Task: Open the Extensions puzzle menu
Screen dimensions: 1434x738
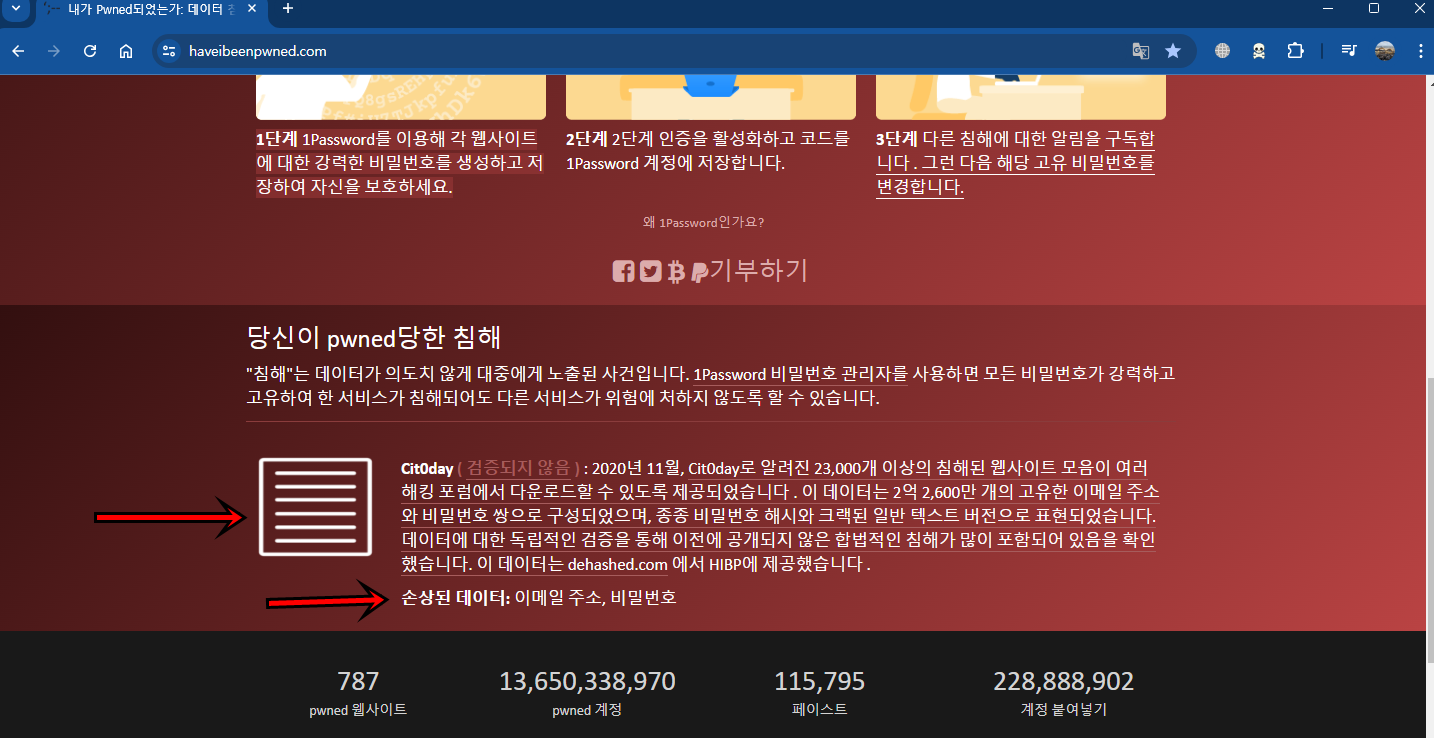Action: tap(1296, 51)
